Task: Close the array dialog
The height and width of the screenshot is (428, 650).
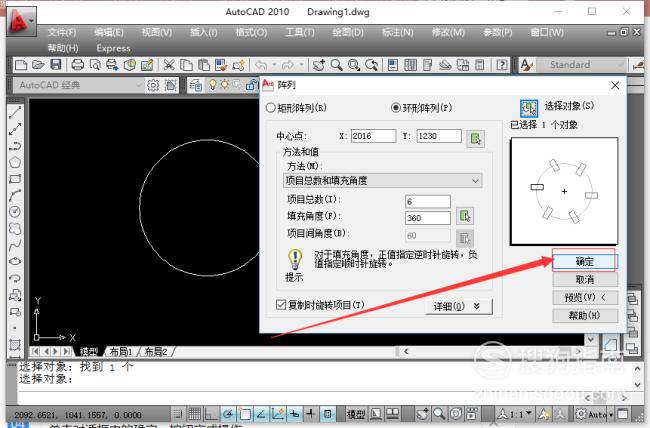Action: [615, 85]
